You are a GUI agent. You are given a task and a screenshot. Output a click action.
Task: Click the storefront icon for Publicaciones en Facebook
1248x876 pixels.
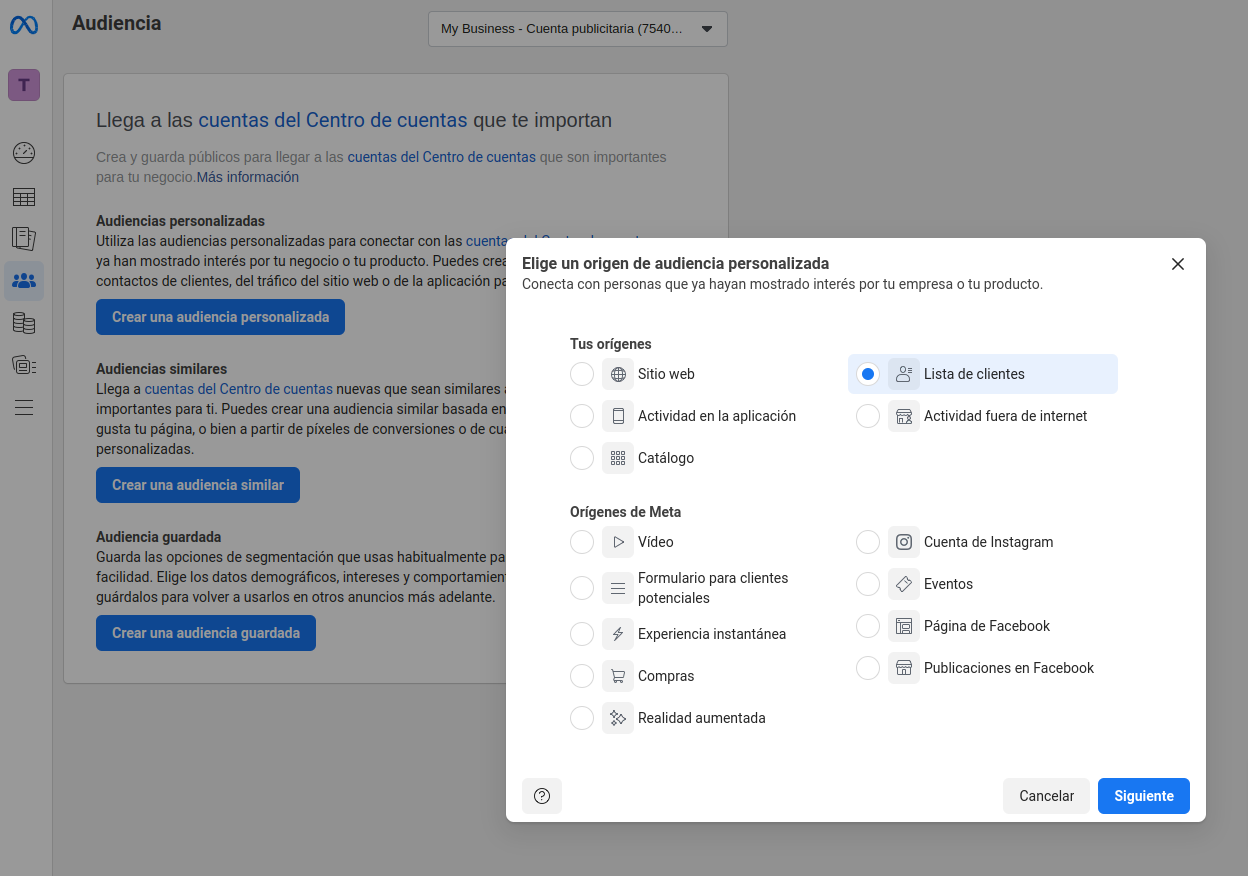tap(904, 668)
